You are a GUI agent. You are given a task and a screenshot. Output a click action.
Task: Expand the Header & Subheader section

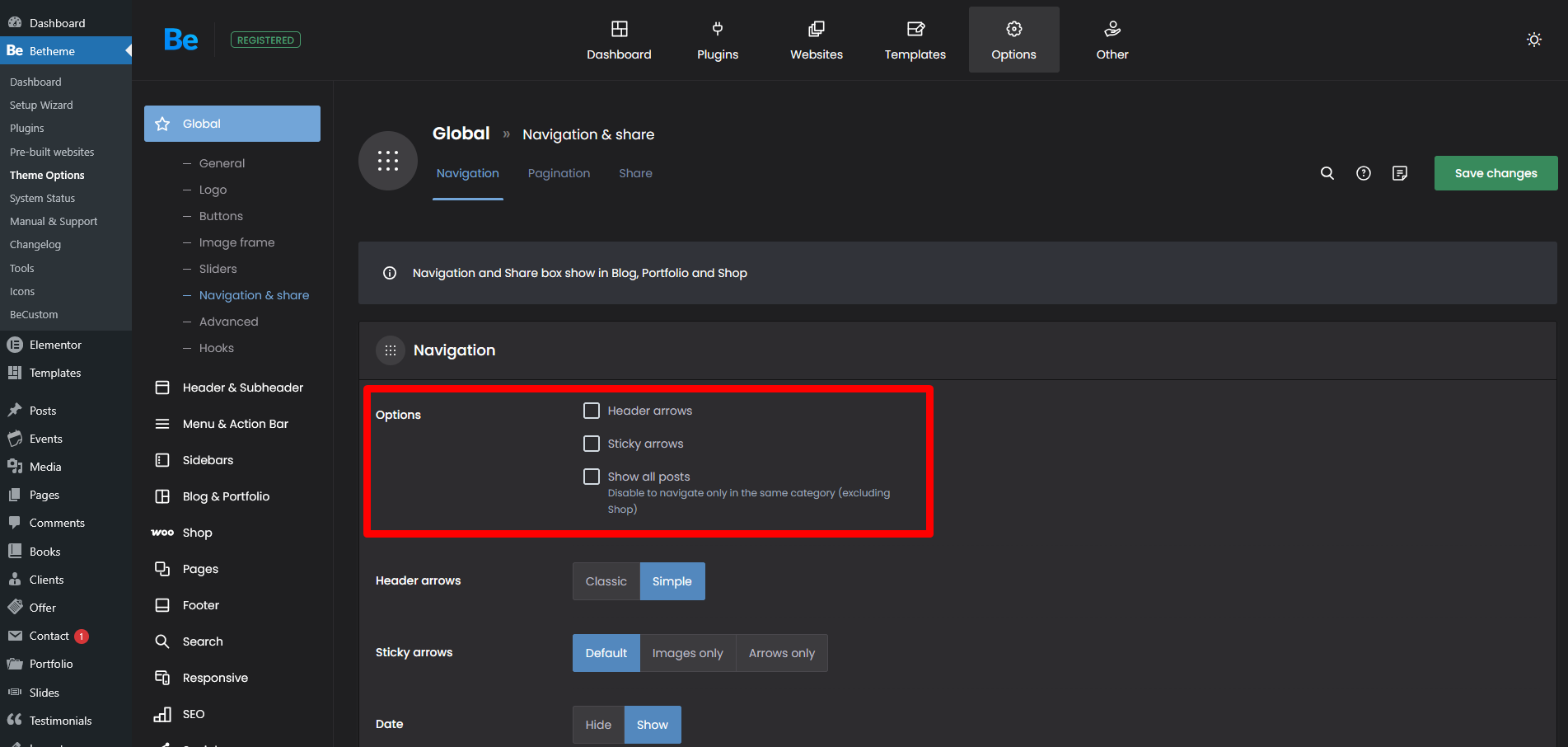[242, 388]
